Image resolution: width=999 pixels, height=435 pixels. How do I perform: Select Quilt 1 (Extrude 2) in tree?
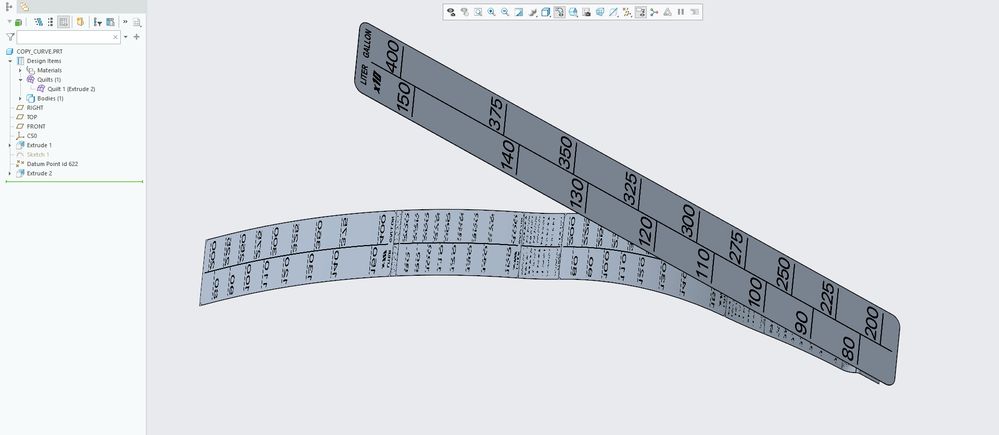(71, 89)
